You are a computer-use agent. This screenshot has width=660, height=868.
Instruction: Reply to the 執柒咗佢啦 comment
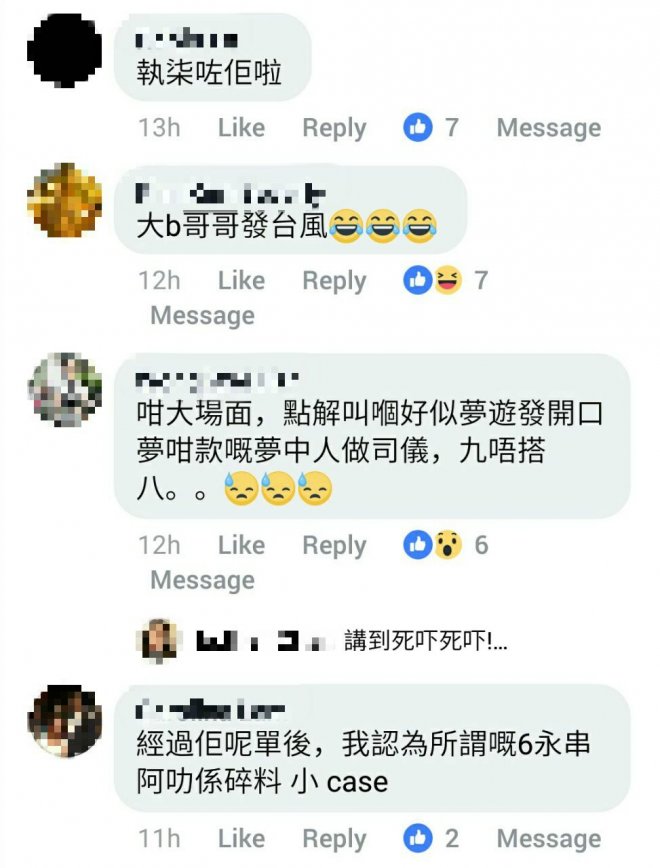[x=334, y=128]
